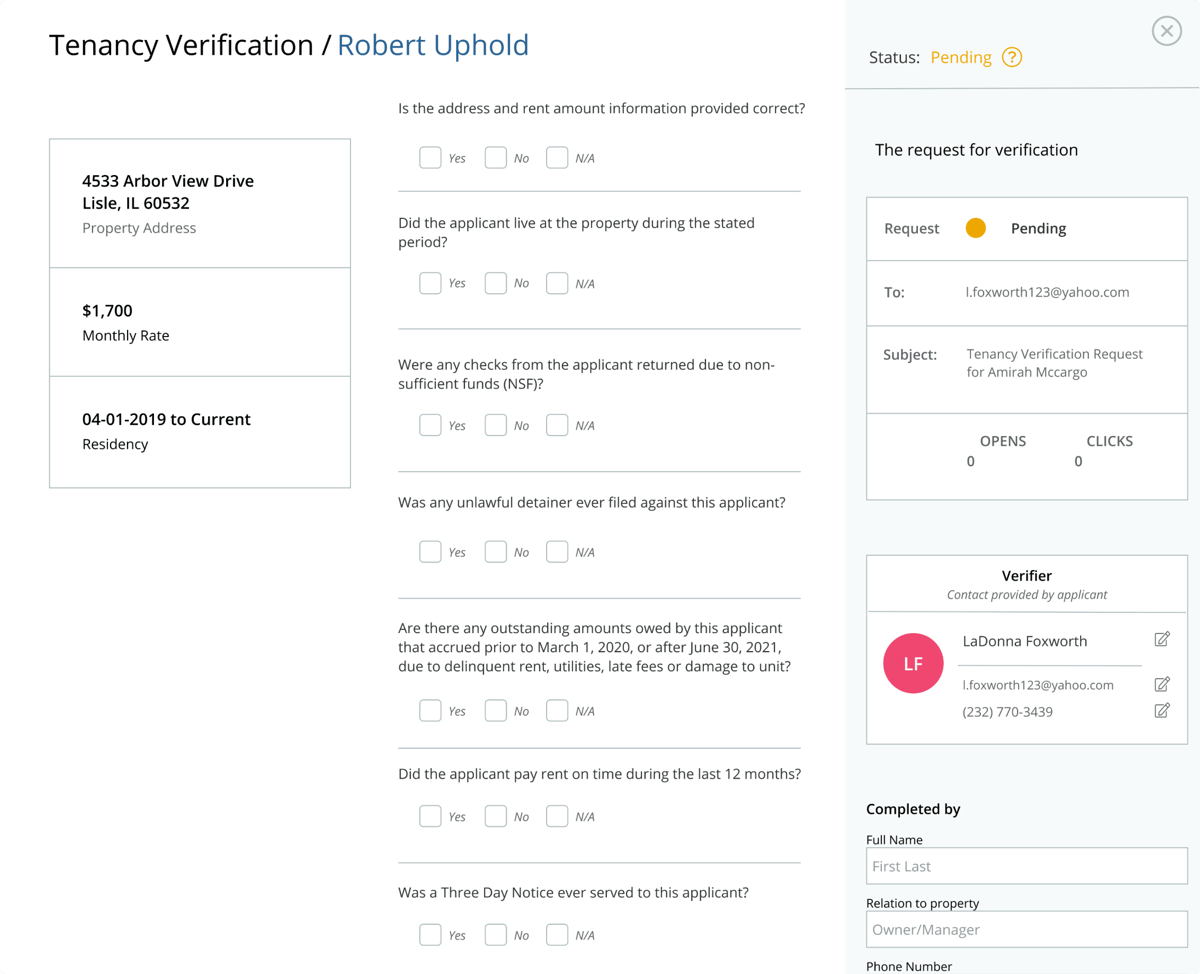
Task: Mark N/A for Three Day Notice question
Action: 556,934
